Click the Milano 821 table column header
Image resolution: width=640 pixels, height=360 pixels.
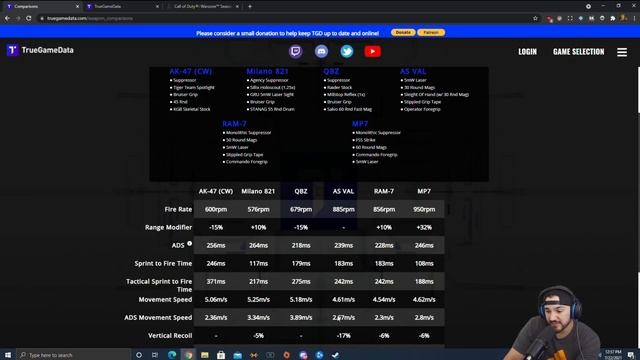(258, 191)
